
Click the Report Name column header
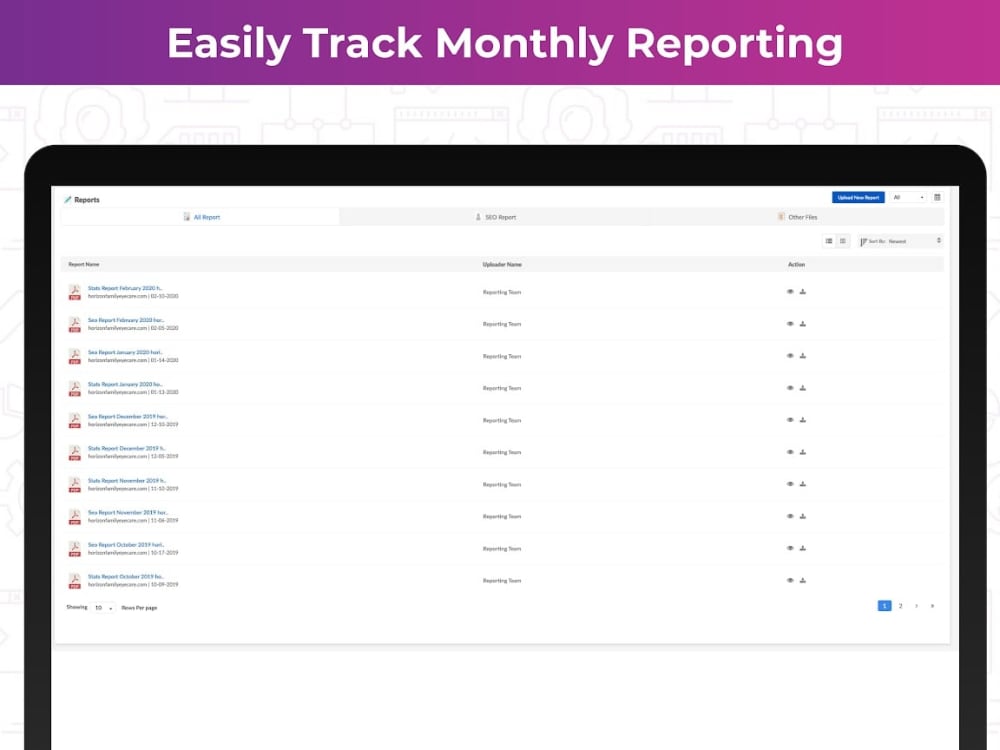[x=84, y=264]
